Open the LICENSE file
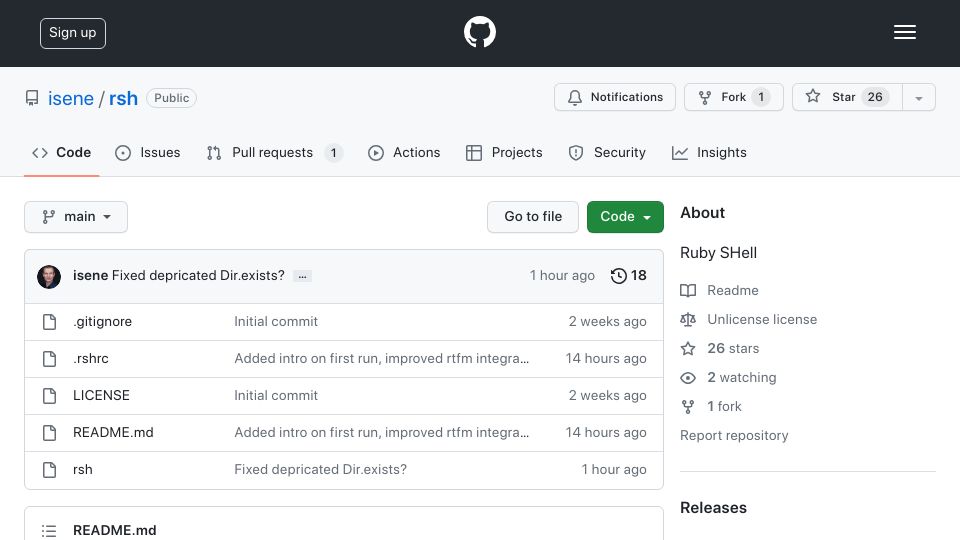 tap(101, 396)
